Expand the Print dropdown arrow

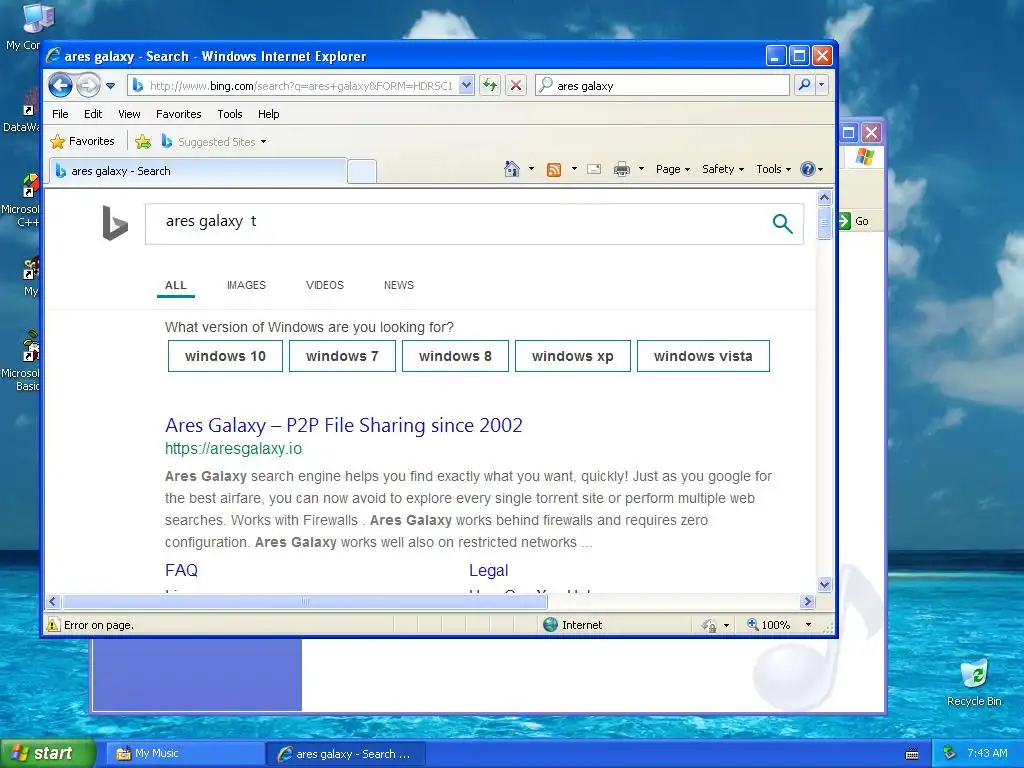(x=641, y=169)
